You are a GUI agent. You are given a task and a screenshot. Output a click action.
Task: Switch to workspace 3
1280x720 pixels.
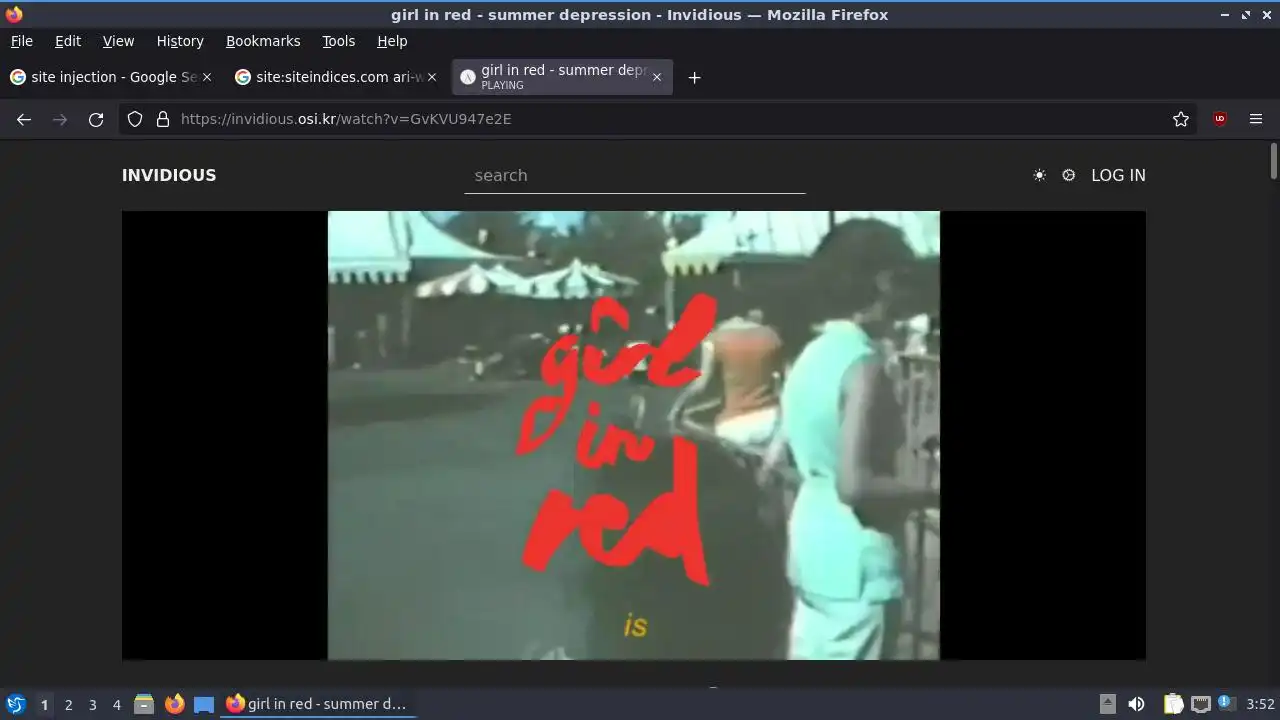point(92,704)
